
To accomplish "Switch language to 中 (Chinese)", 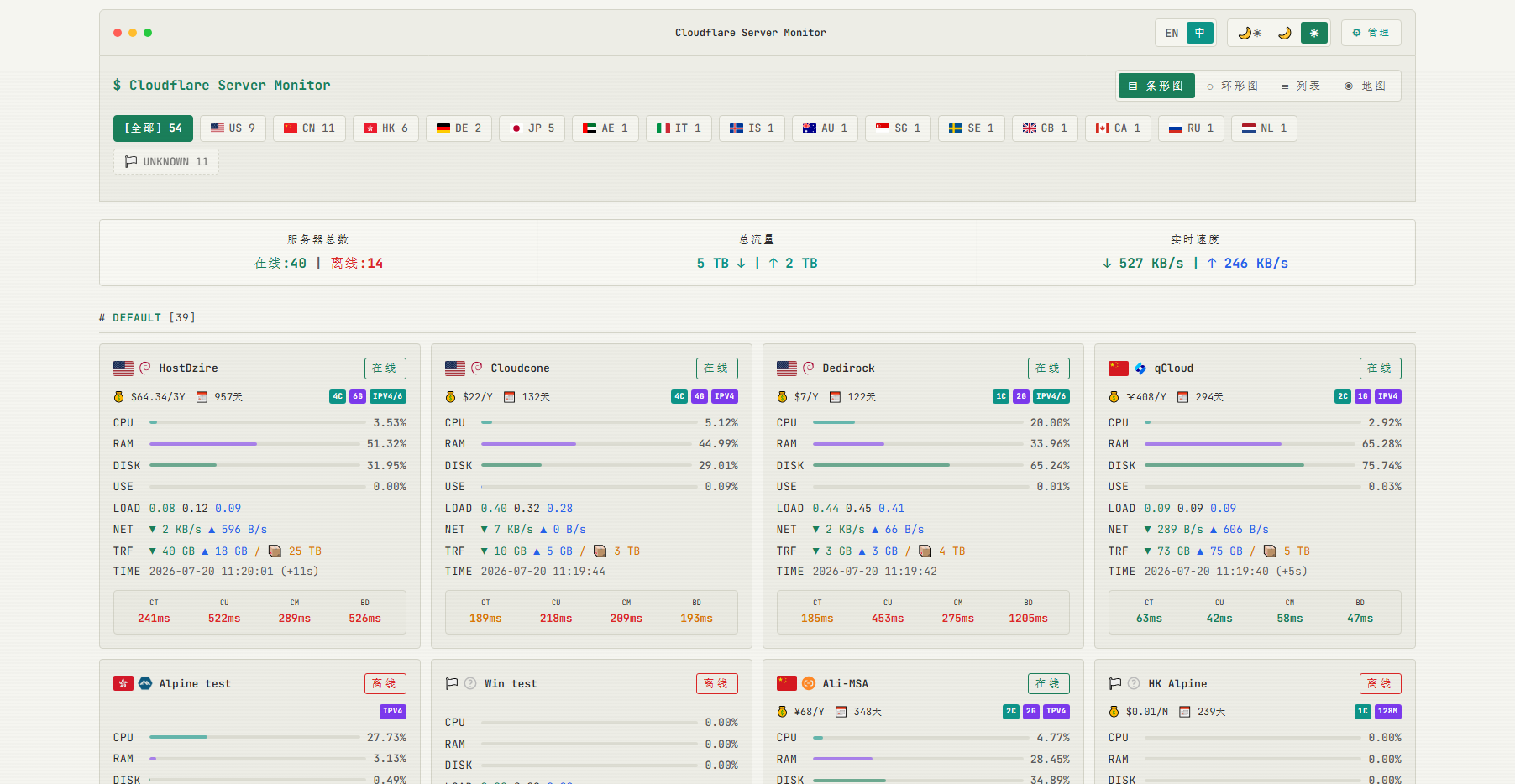I will [1199, 33].
